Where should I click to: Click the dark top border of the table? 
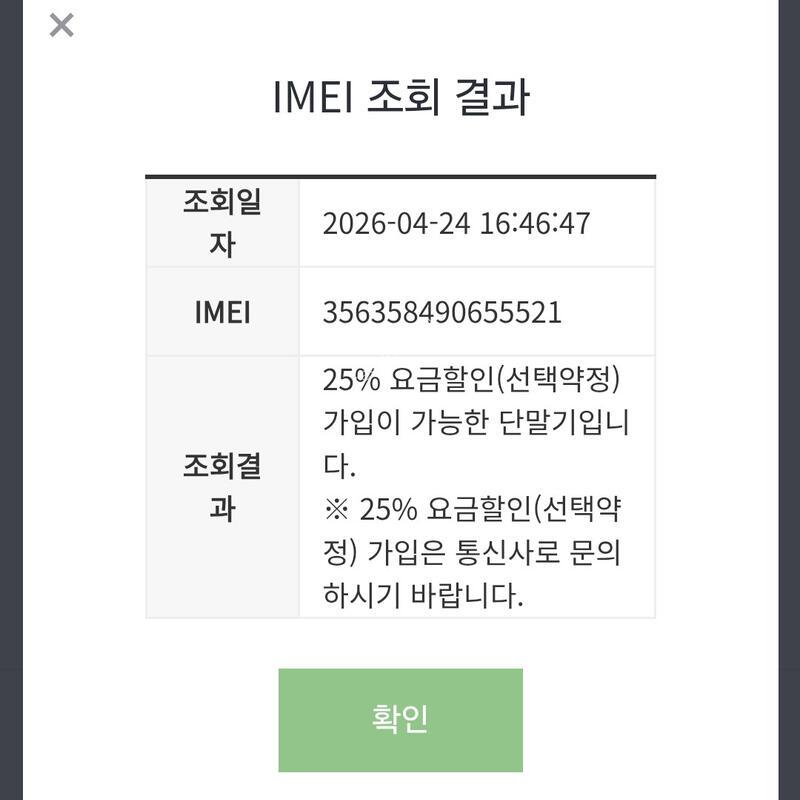pos(400,177)
